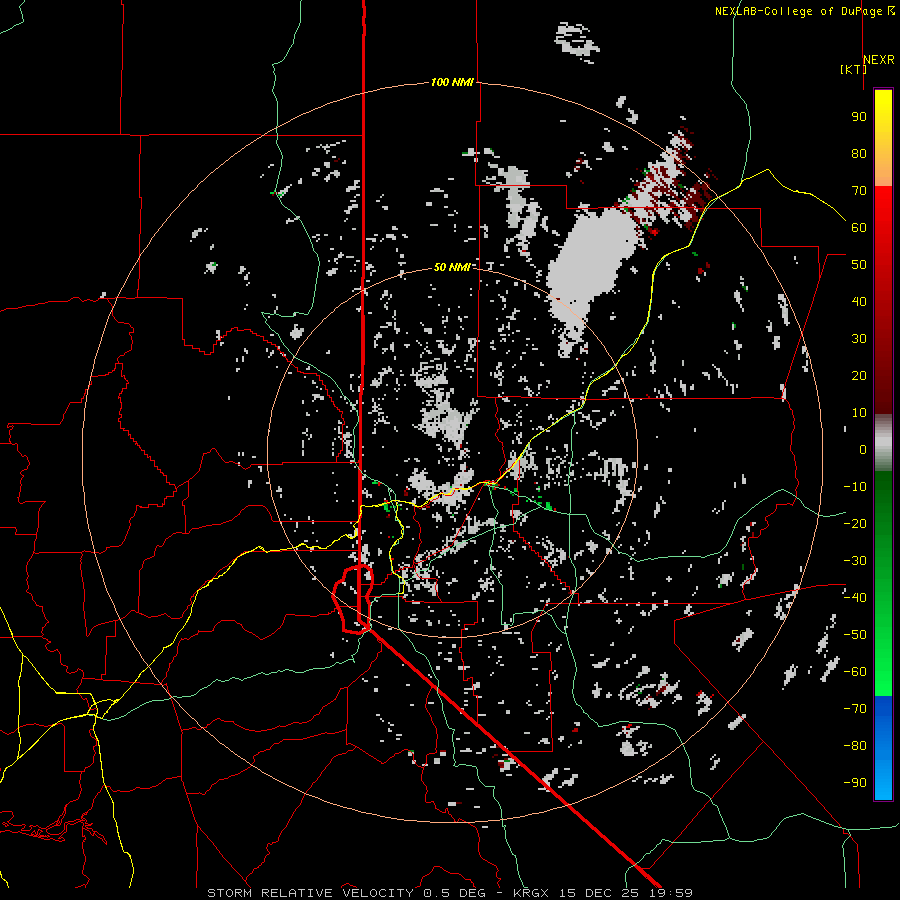This screenshot has height=900, width=900.
Task: Click the 80 value on the velocity scale
Action: tap(859, 154)
